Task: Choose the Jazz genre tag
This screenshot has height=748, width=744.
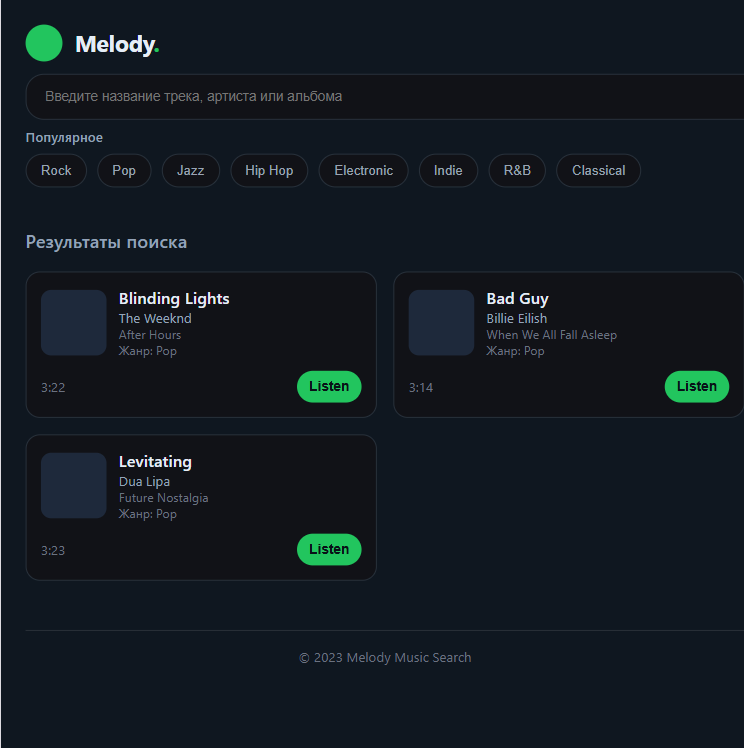Action: (190, 170)
